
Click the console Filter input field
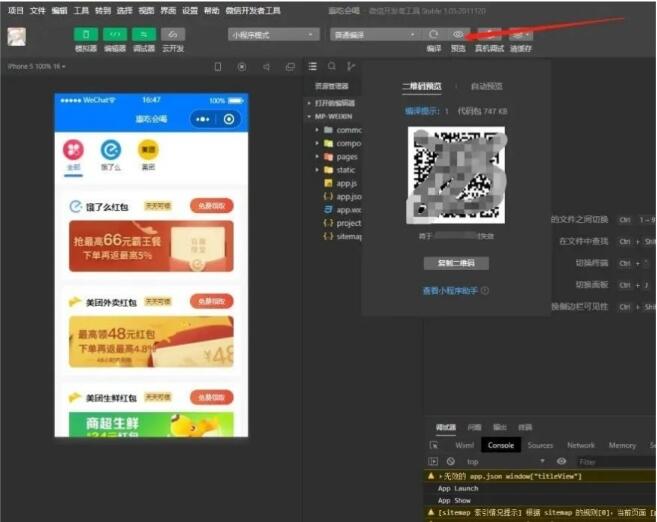[x=616, y=462]
